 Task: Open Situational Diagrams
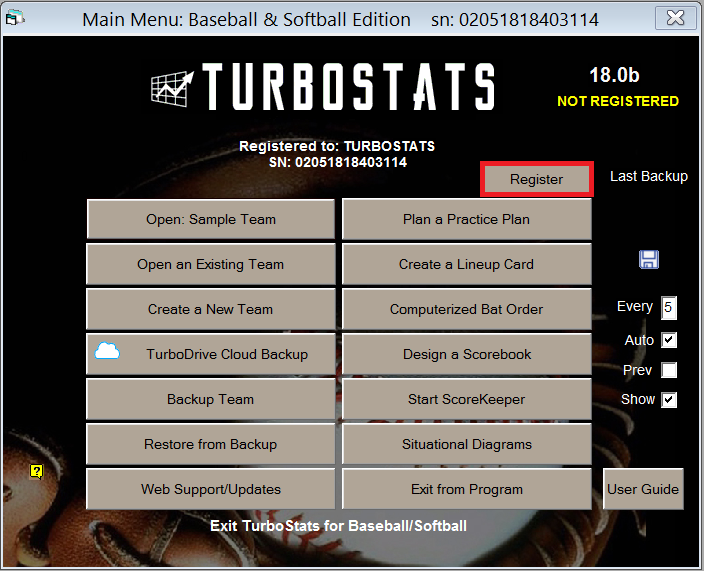(466, 444)
